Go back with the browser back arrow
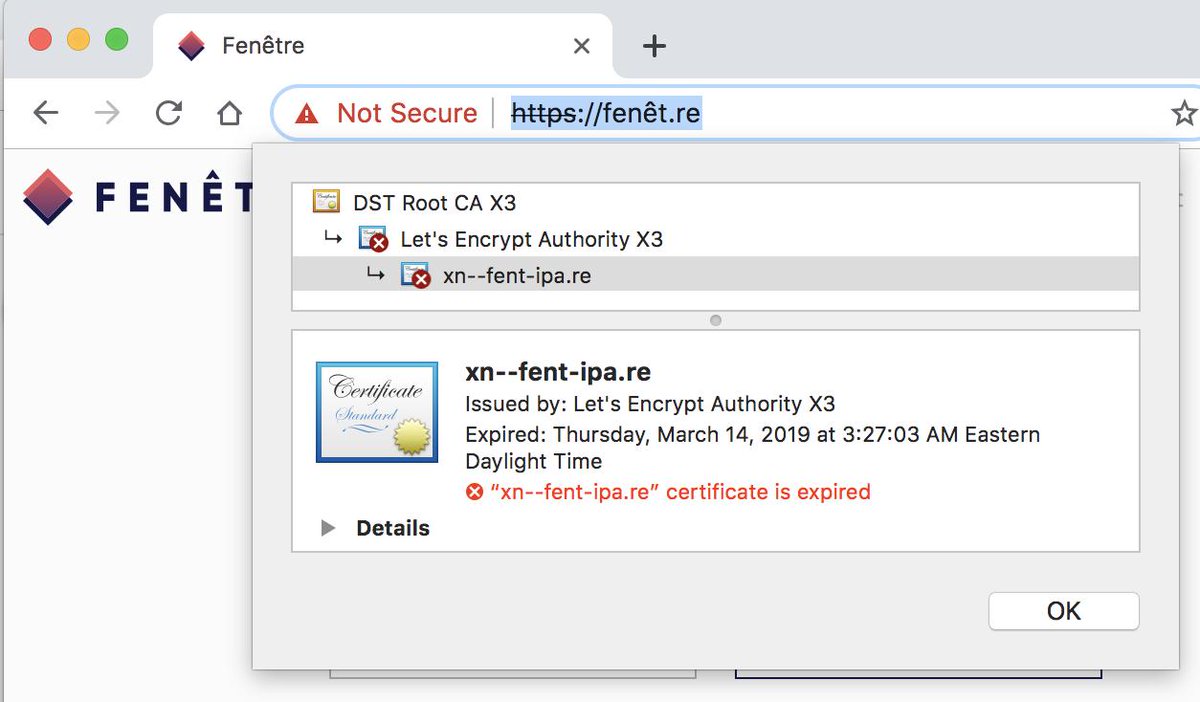1200x702 pixels. pos(46,113)
